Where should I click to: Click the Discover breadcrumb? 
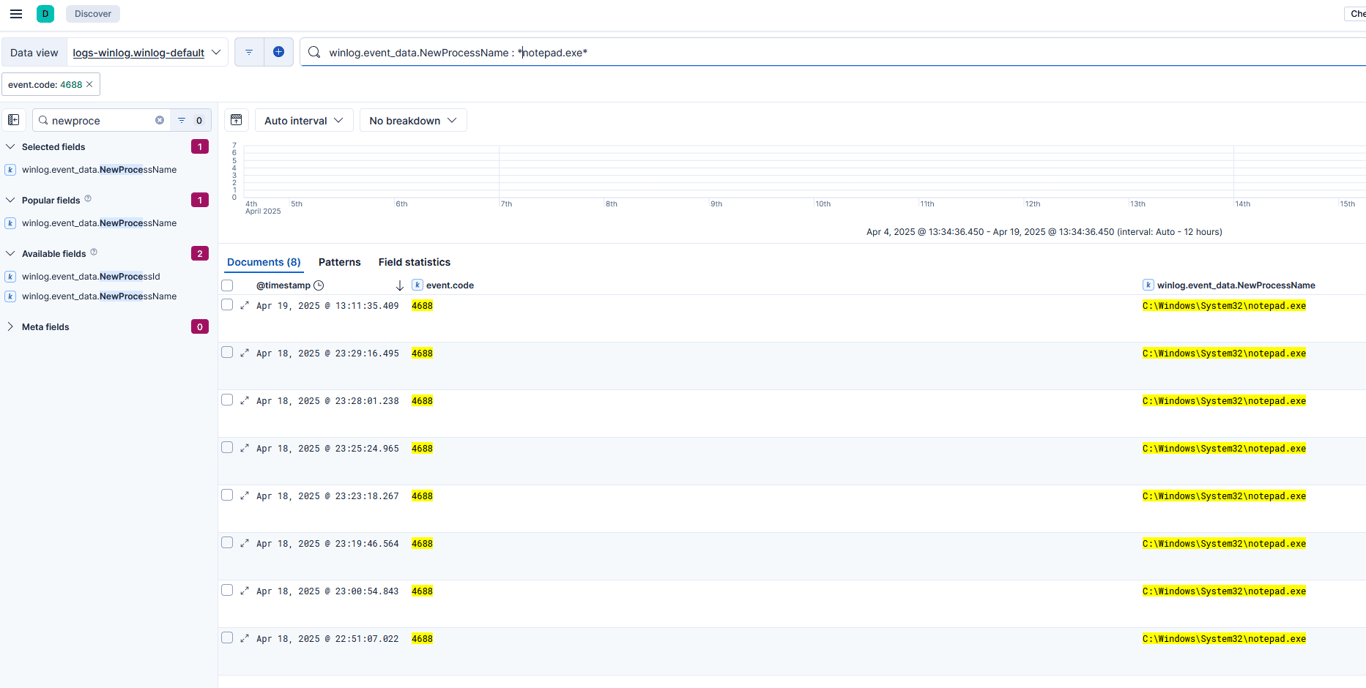(x=93, y=14)
